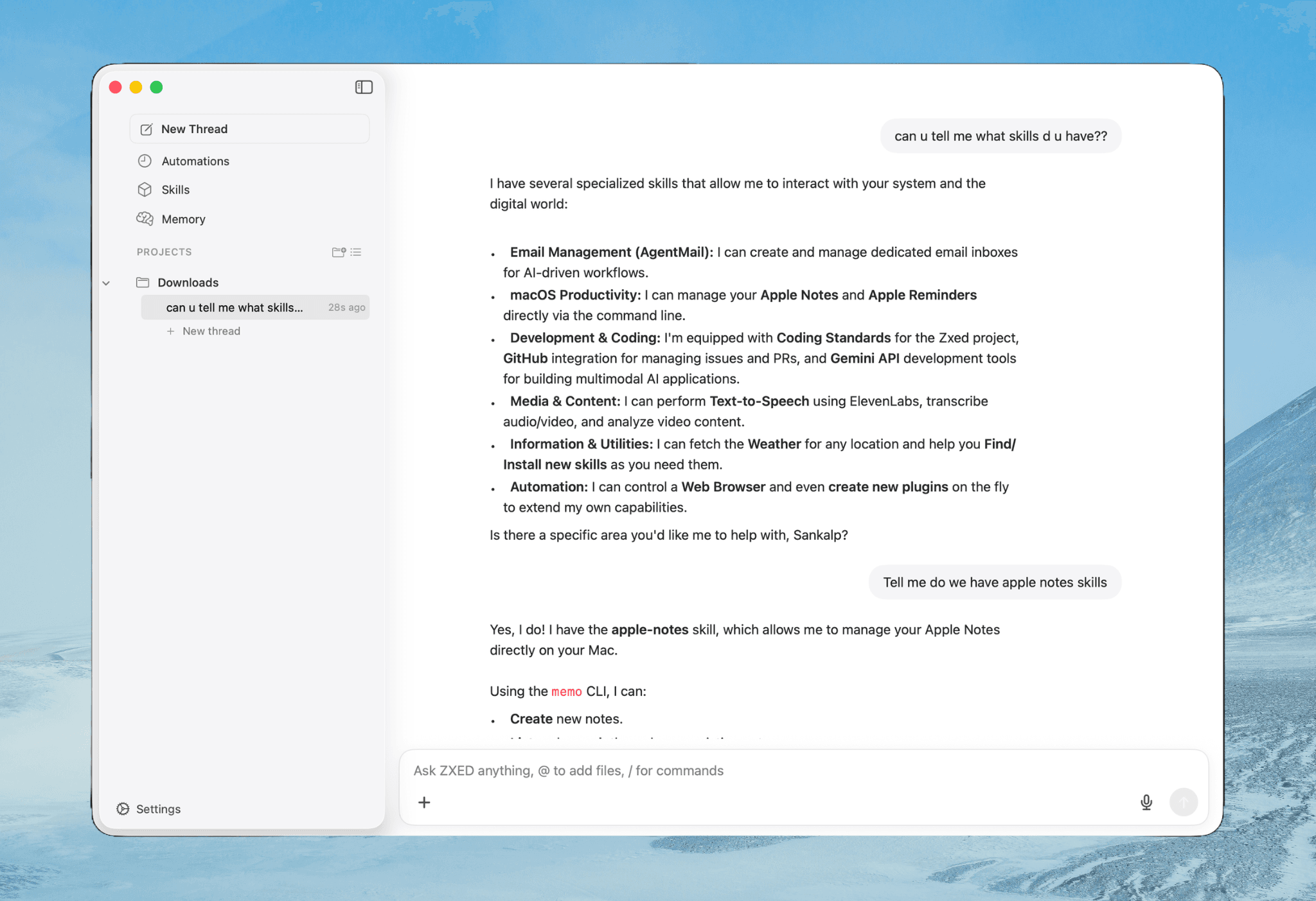The width and height of the screenshot is (1316, 901).
Task: Click the projects list view icon
Action: pos(357,252)
